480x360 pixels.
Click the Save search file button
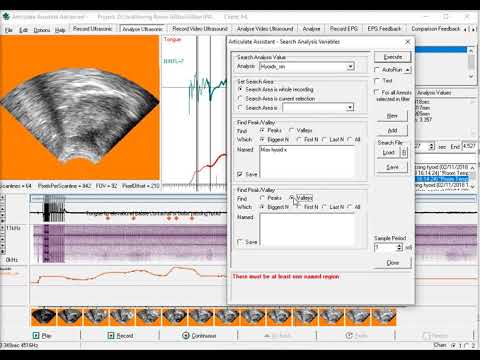click(x=392, y=167)
